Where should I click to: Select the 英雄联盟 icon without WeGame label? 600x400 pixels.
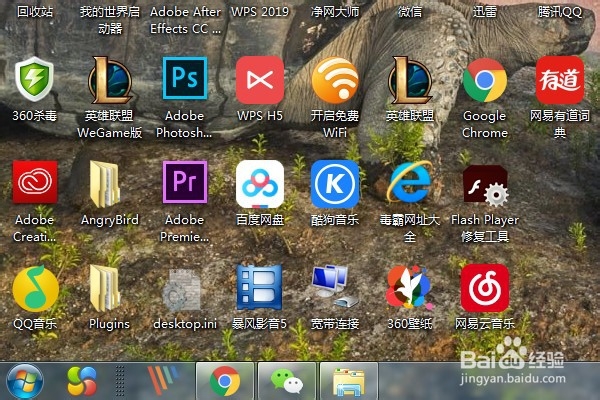tap(409, 80)
